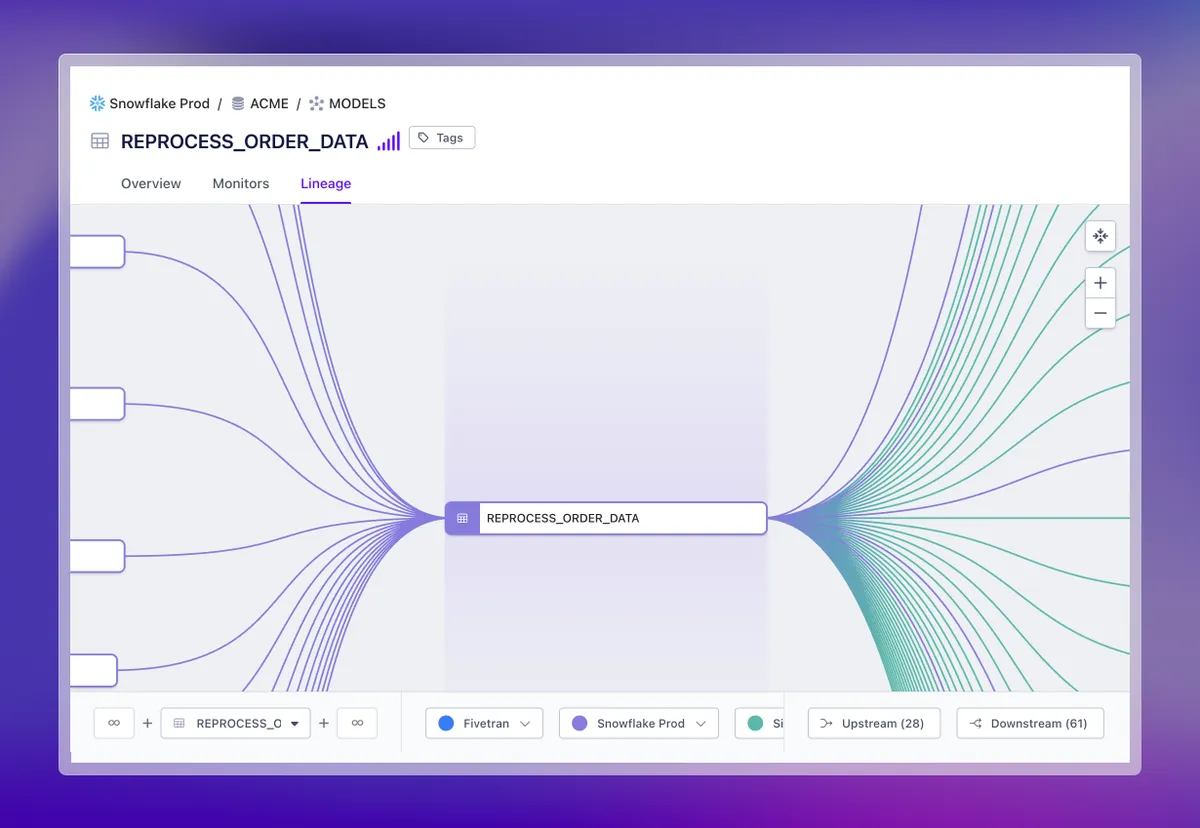Open the MODELS schema breadcrumb
The height and width of the screenshot is (828, 1200).
(x=357, y=103)
